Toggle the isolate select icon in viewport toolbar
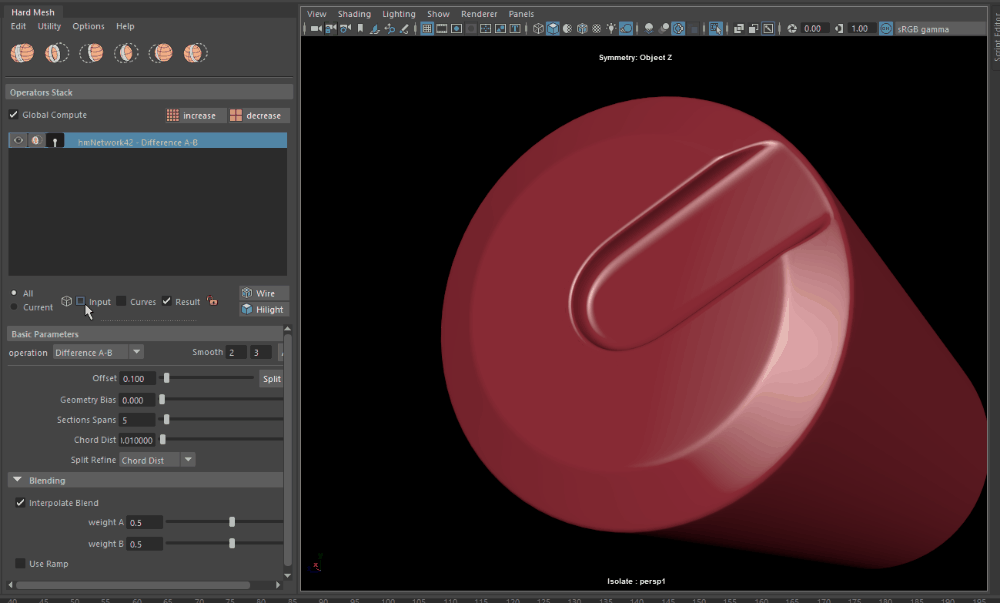1000x603 pixels. [716, 29]
